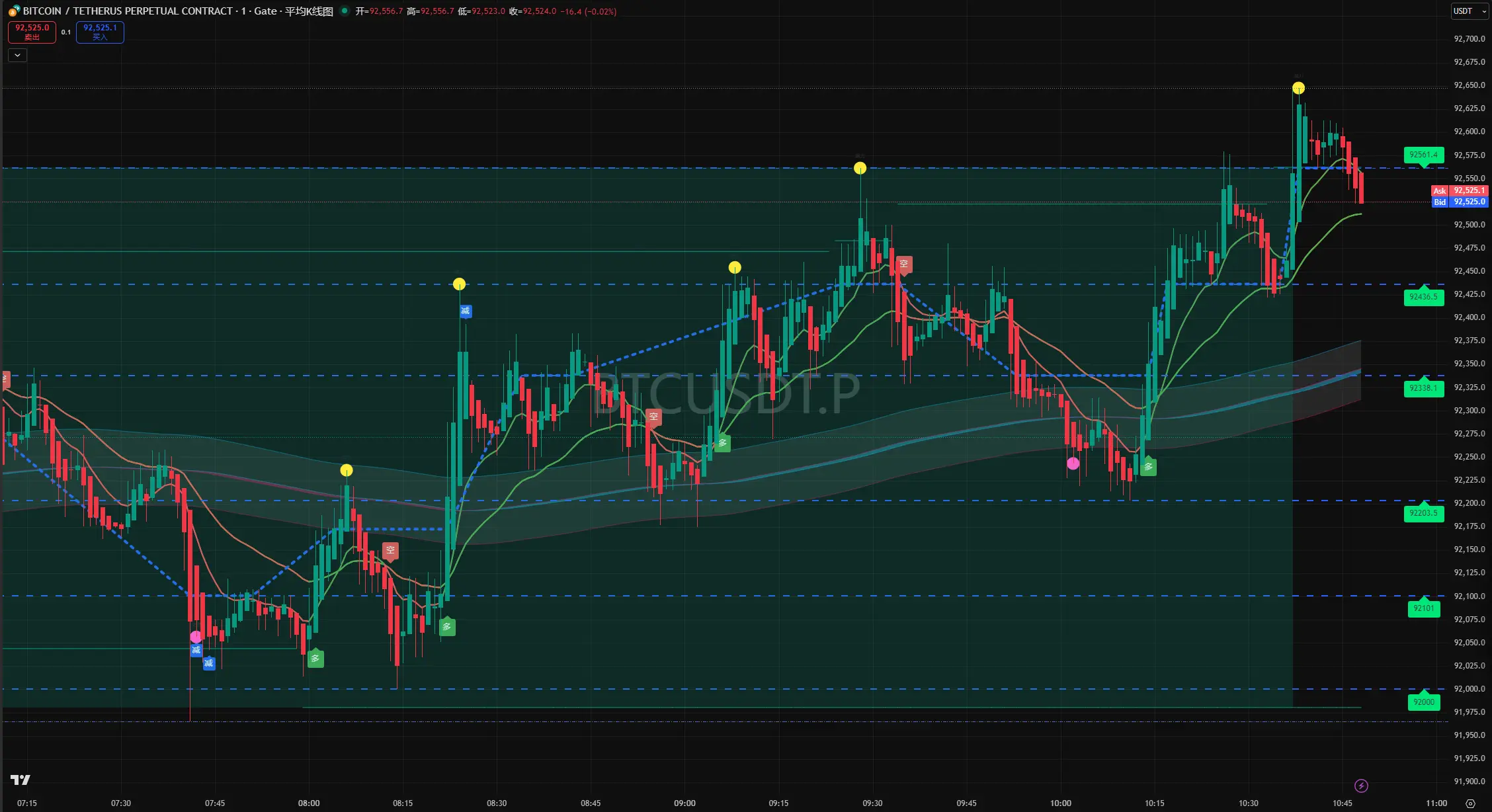
Task: Click the red sell button 92,525.0
Action: tap(32, 32)
